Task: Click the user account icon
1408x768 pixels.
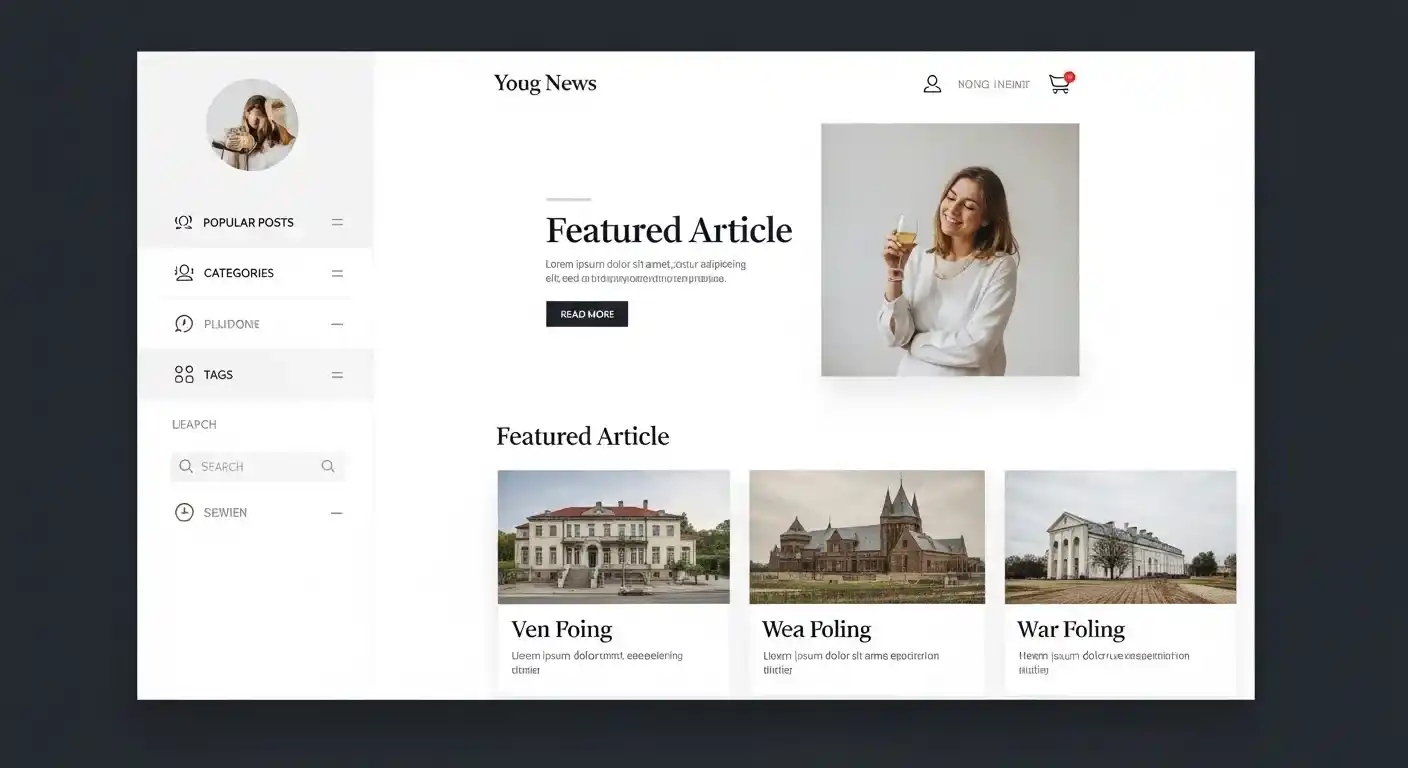Action: click(x=932, y=84)
